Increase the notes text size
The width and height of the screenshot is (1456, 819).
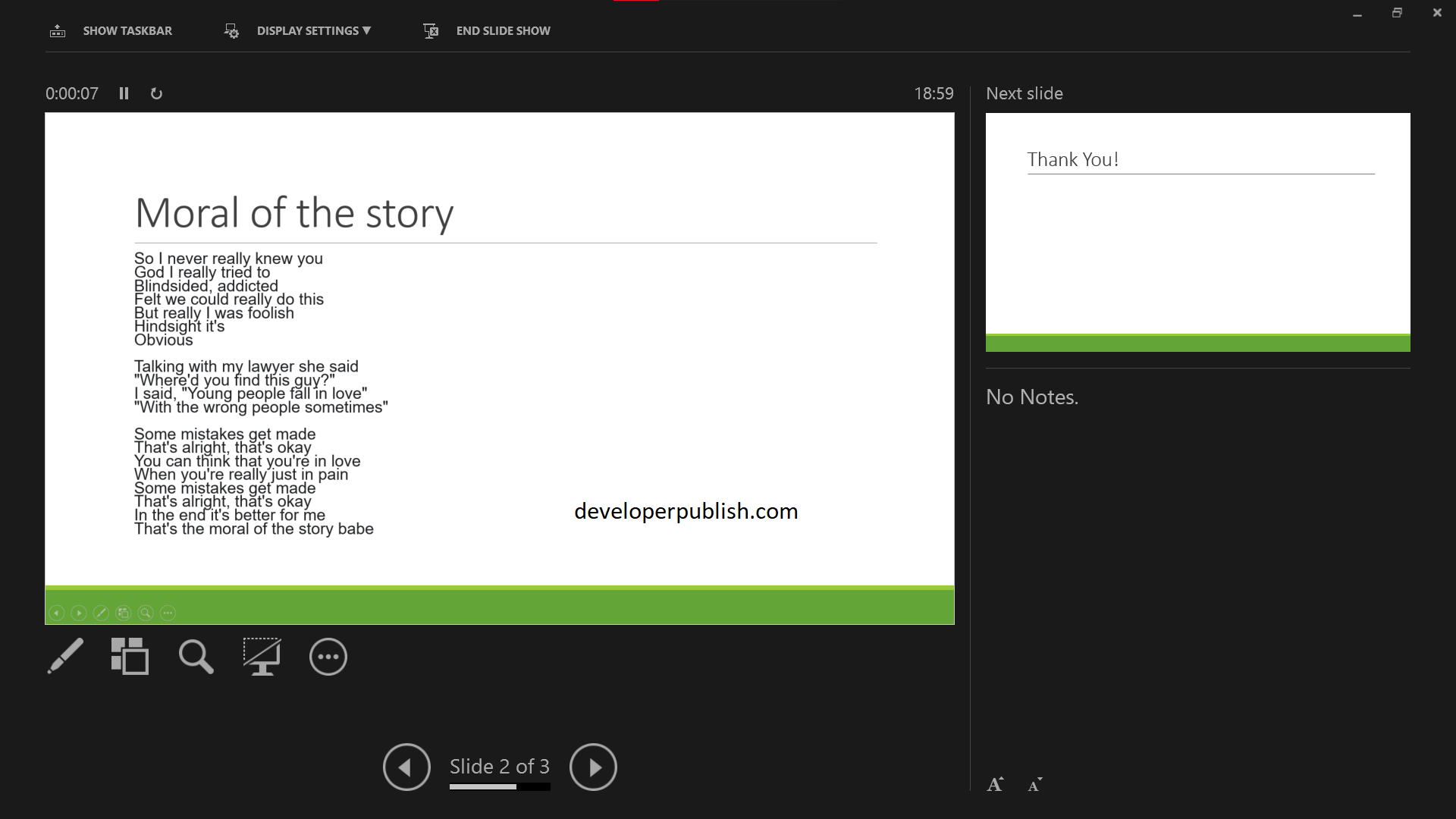(995, 784)
